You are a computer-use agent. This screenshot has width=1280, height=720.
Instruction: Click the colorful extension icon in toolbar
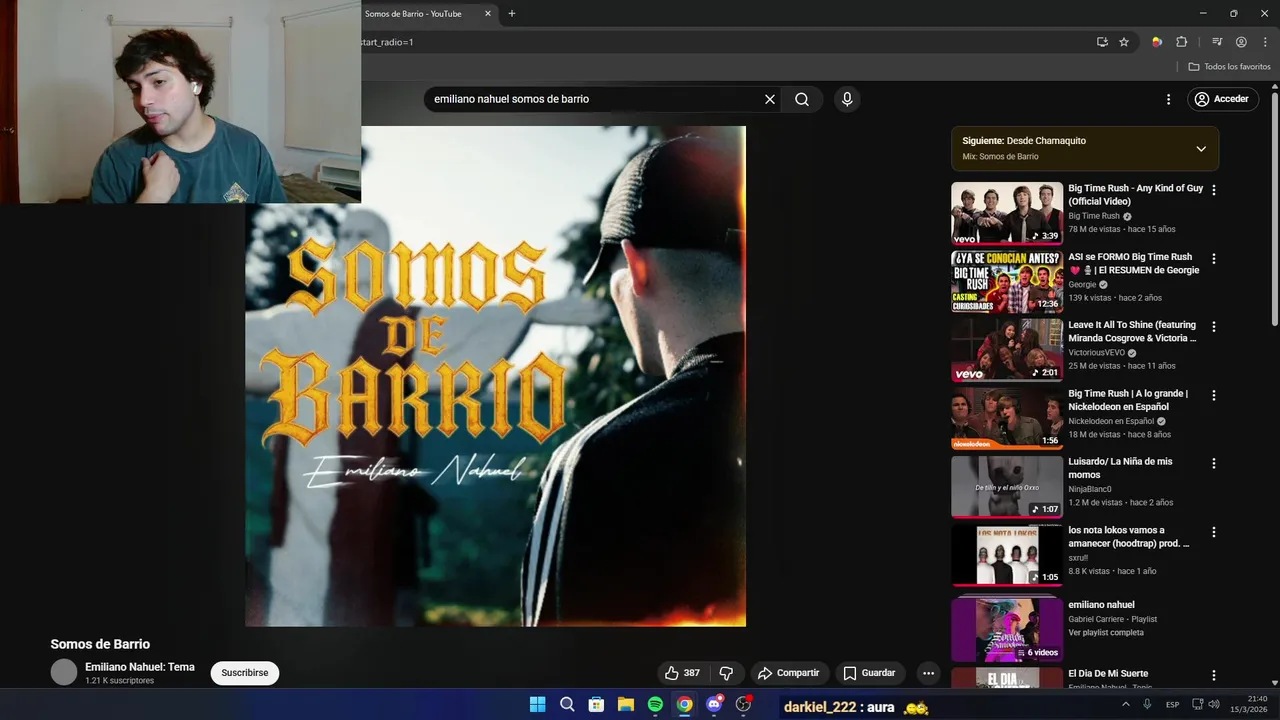tap(1157, 42)
